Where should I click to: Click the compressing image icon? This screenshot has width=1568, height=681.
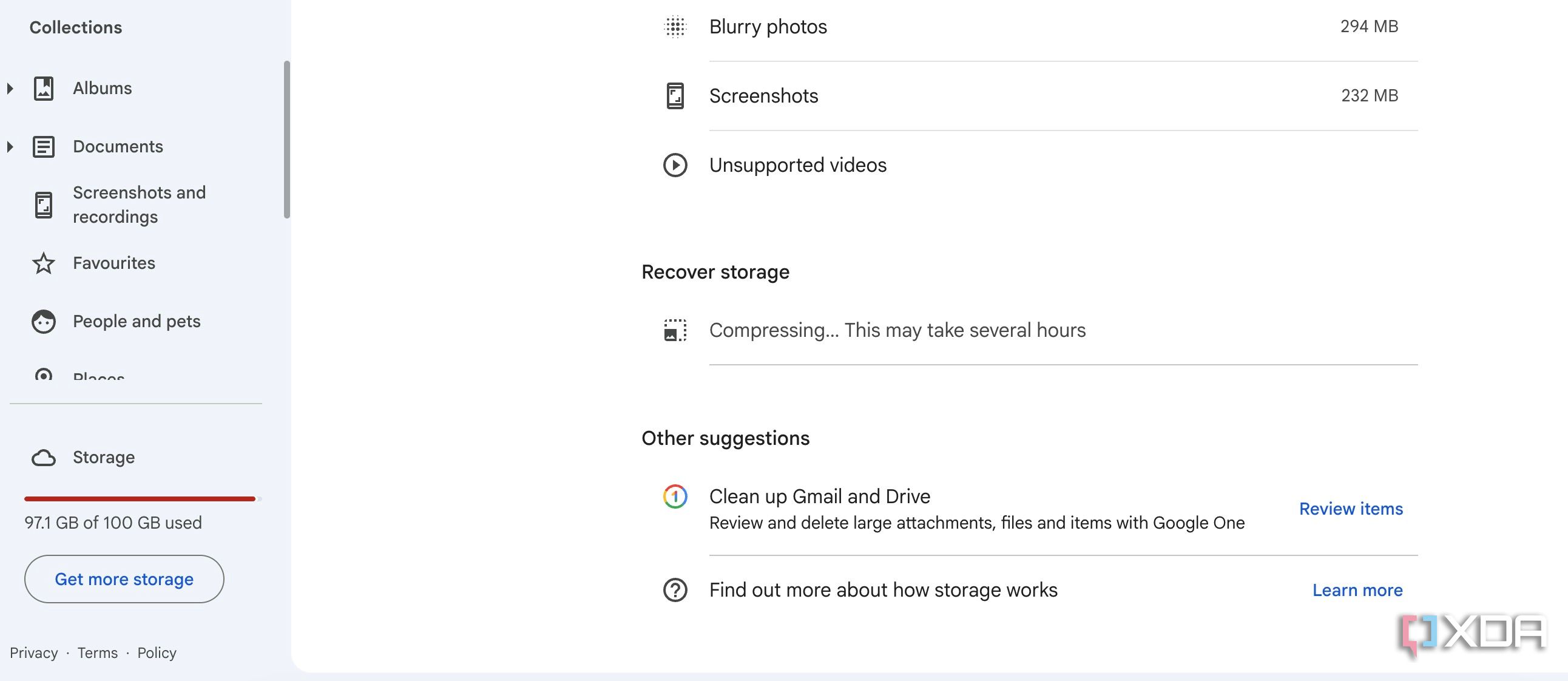click(675, 330)
